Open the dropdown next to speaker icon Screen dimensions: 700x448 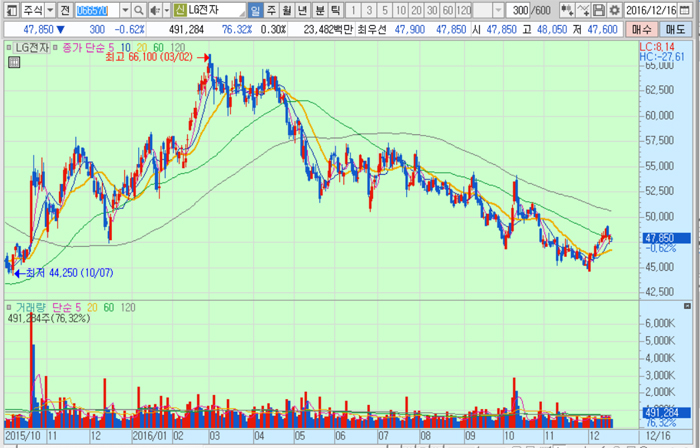[x=166, y=9]
